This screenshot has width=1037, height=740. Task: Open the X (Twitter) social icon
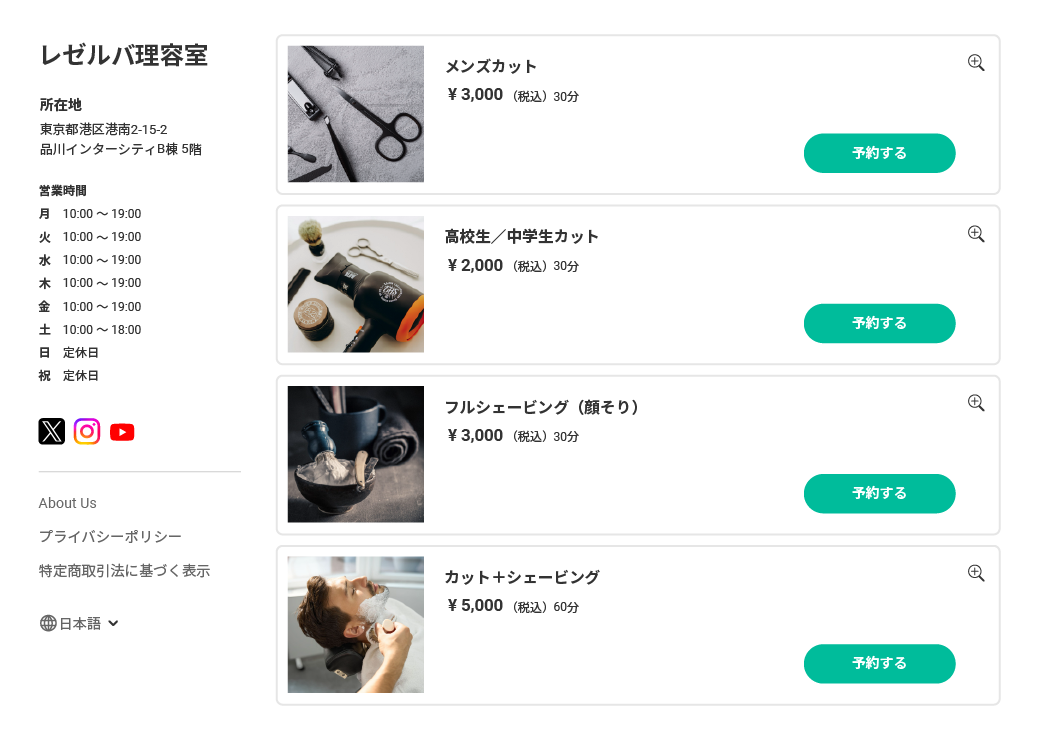[52, 431]
